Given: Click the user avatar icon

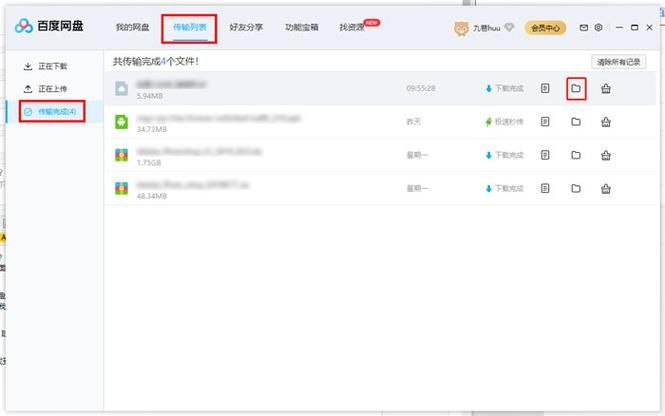Looking at the screenshot, I should click(461, 28).
